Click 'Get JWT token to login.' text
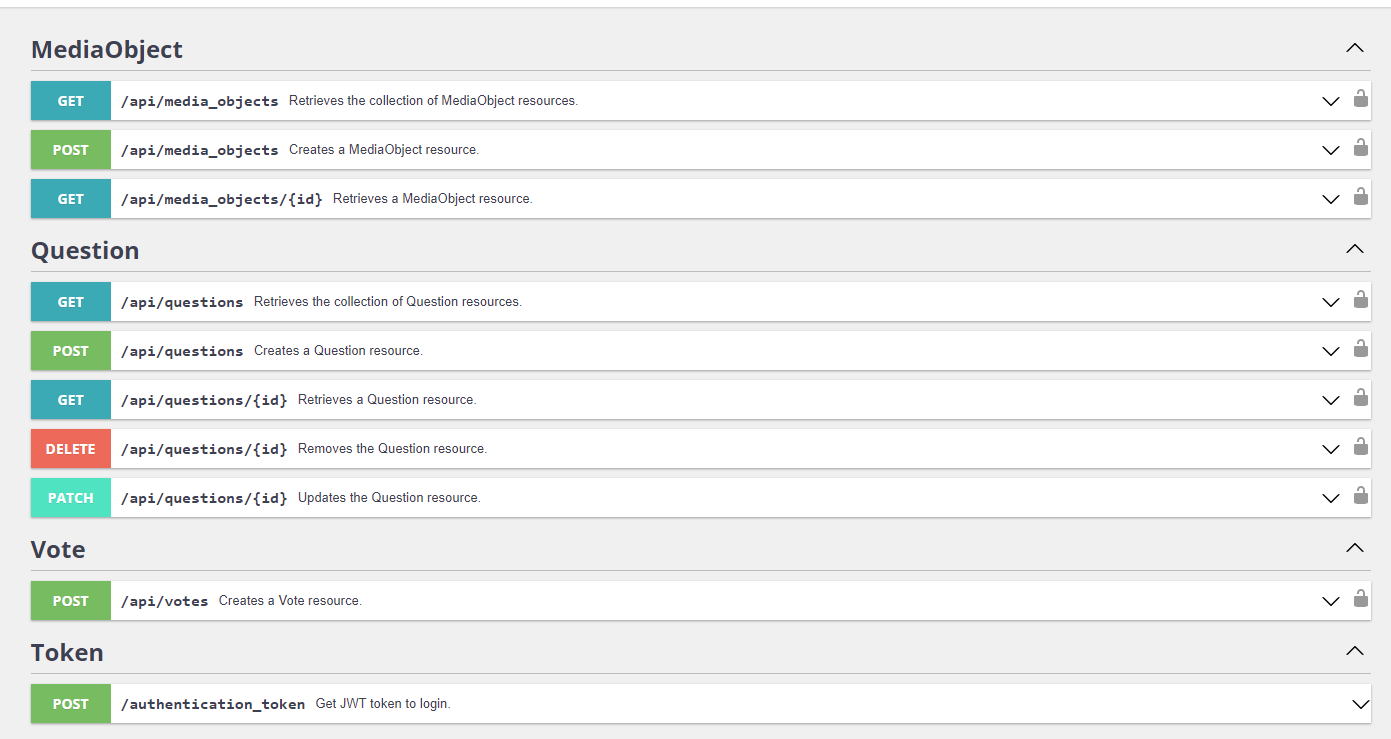 click(384, 704)
